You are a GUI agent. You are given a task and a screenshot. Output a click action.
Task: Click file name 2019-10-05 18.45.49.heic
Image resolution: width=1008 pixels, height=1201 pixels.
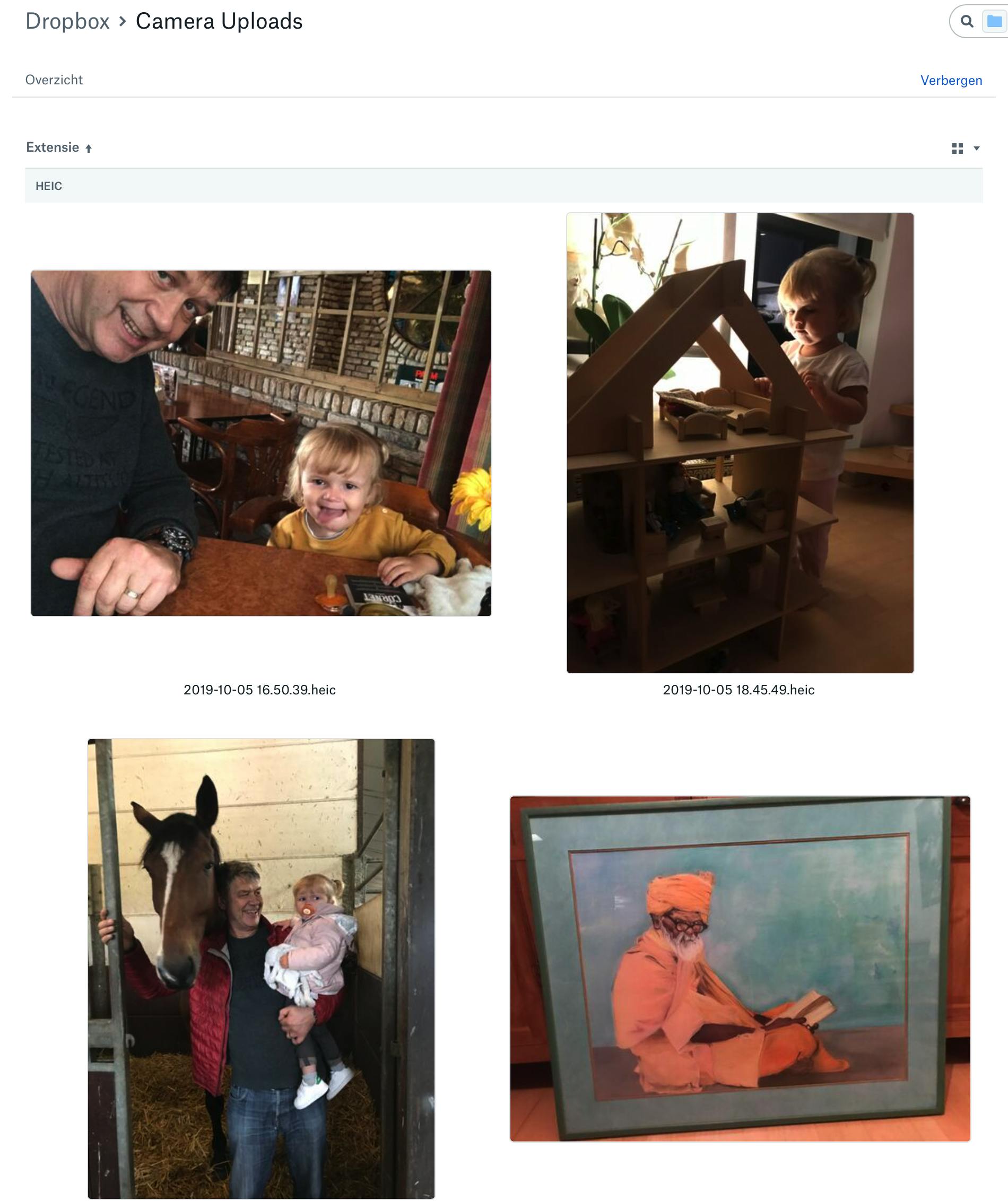[x=738, y=690]
